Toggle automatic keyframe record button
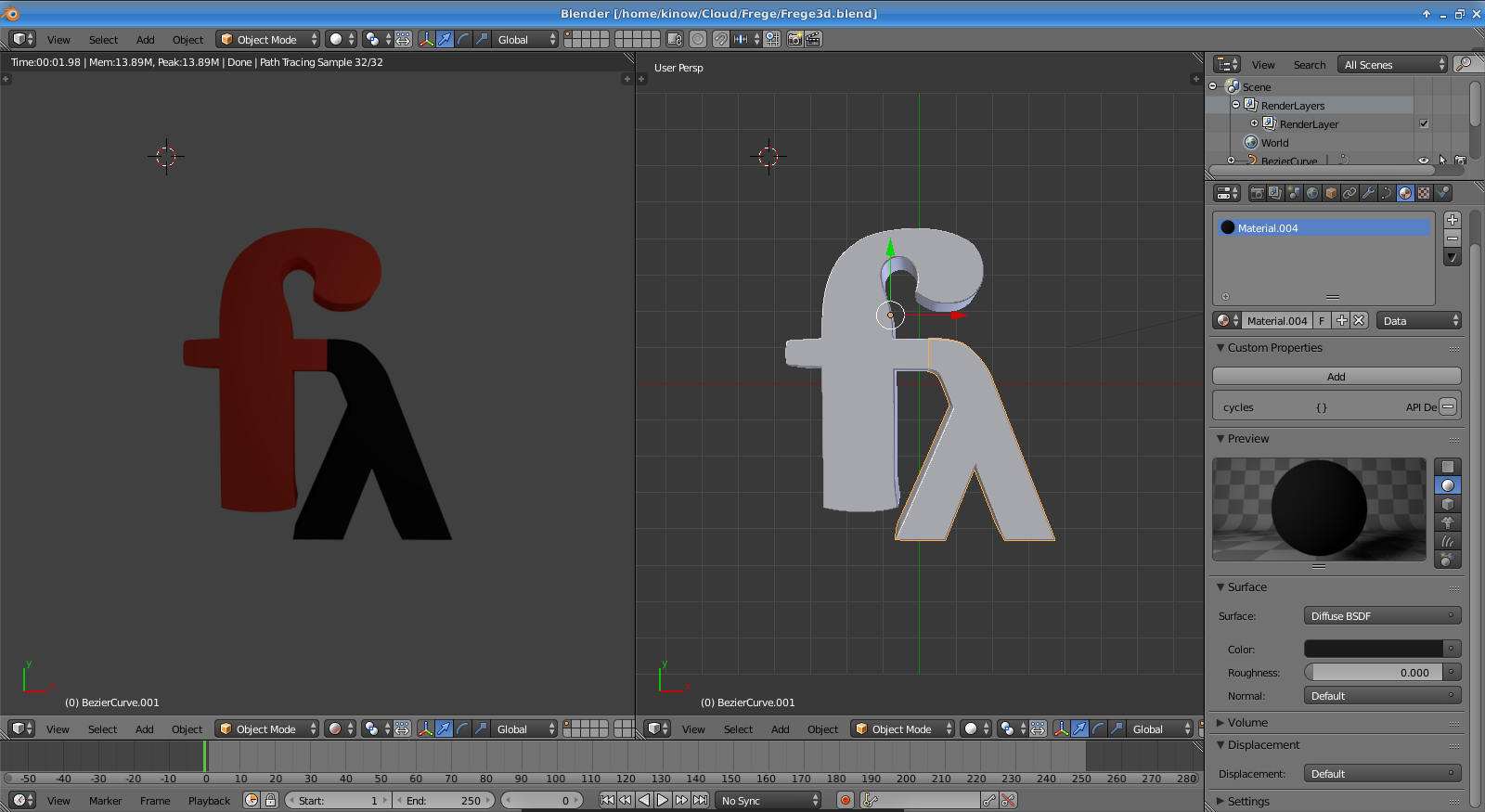The width and height of the screenshot is (1485, 812). pyautogui.click(x=846, y=800)
